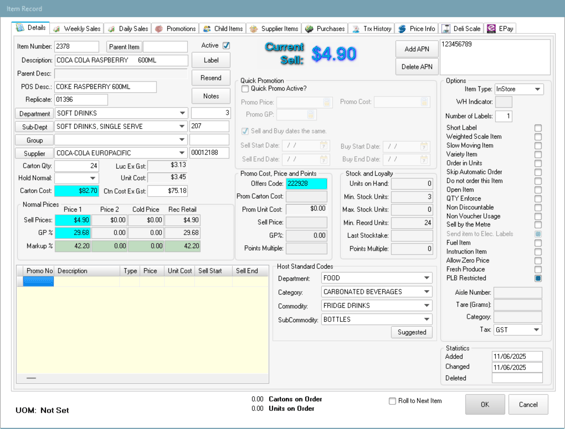Tick the Short Label option

click(538, 128)
